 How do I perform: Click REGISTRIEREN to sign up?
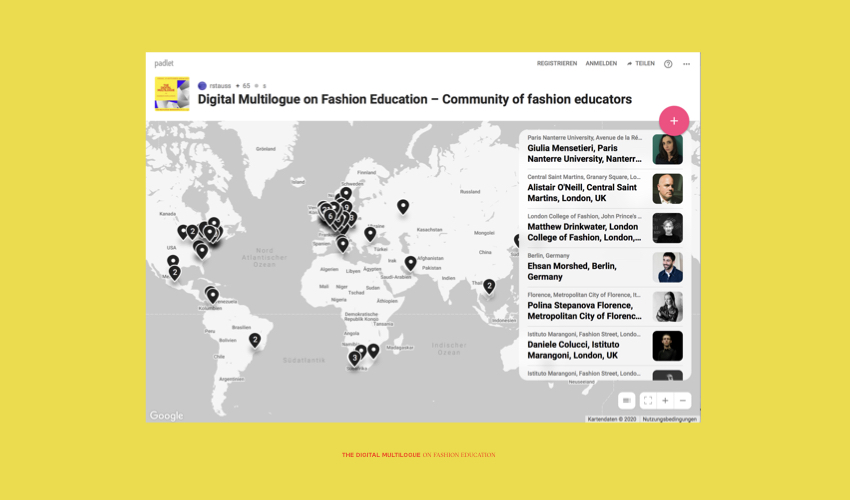click(557, 64)
